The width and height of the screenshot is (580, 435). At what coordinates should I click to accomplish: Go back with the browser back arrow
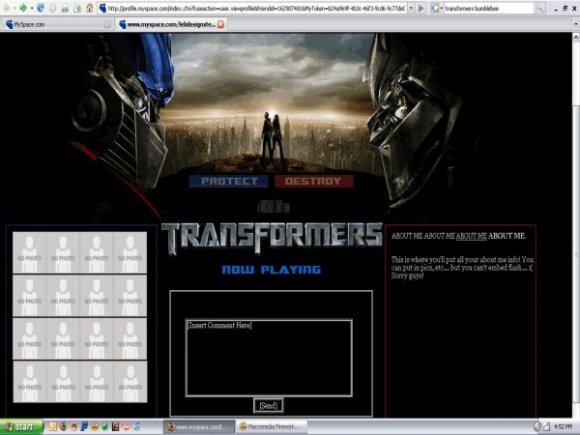[7, 8]
